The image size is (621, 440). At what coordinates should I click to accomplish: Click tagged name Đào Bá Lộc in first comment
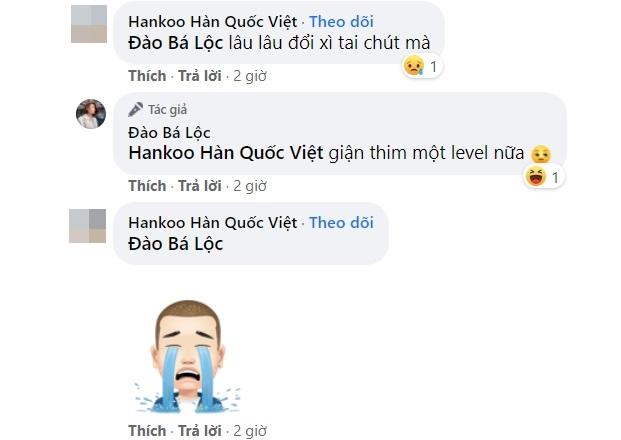[x=175, y=43]
